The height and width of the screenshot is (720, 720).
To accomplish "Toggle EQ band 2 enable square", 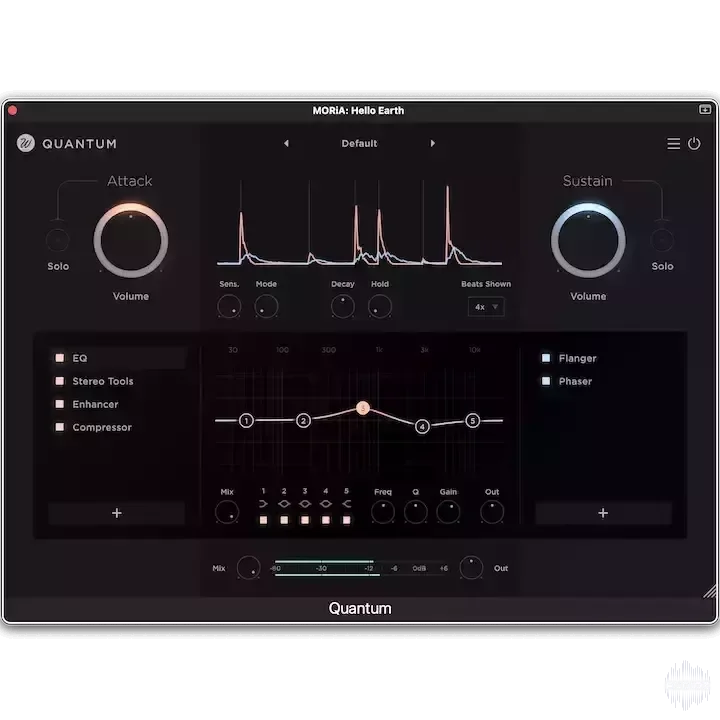I will point(284,520).
